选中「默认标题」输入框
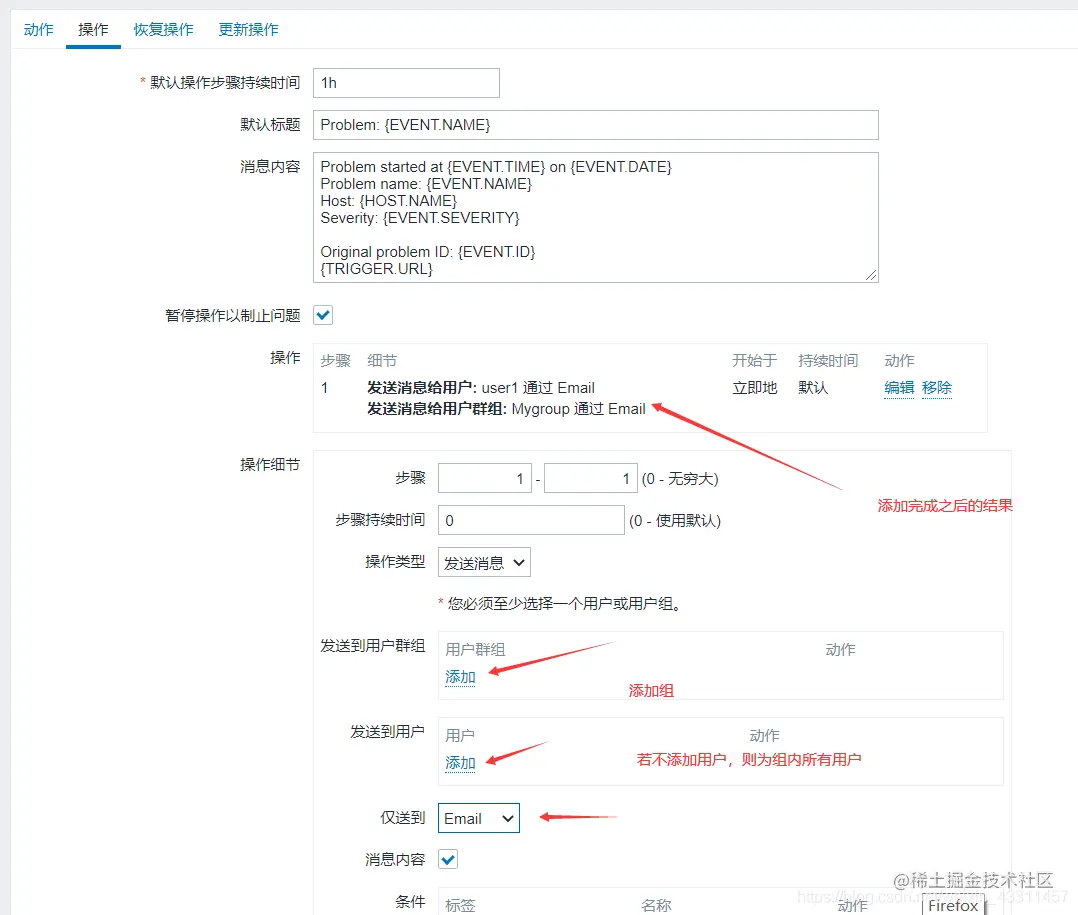1078x915 pixels. click(595, 124)
